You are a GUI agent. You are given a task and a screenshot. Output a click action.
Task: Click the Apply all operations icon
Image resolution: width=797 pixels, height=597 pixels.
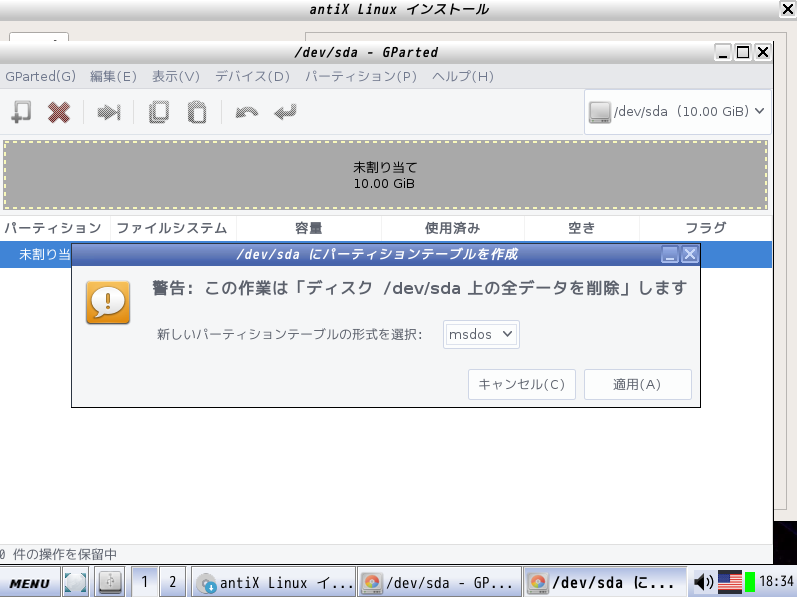(285, 112)
